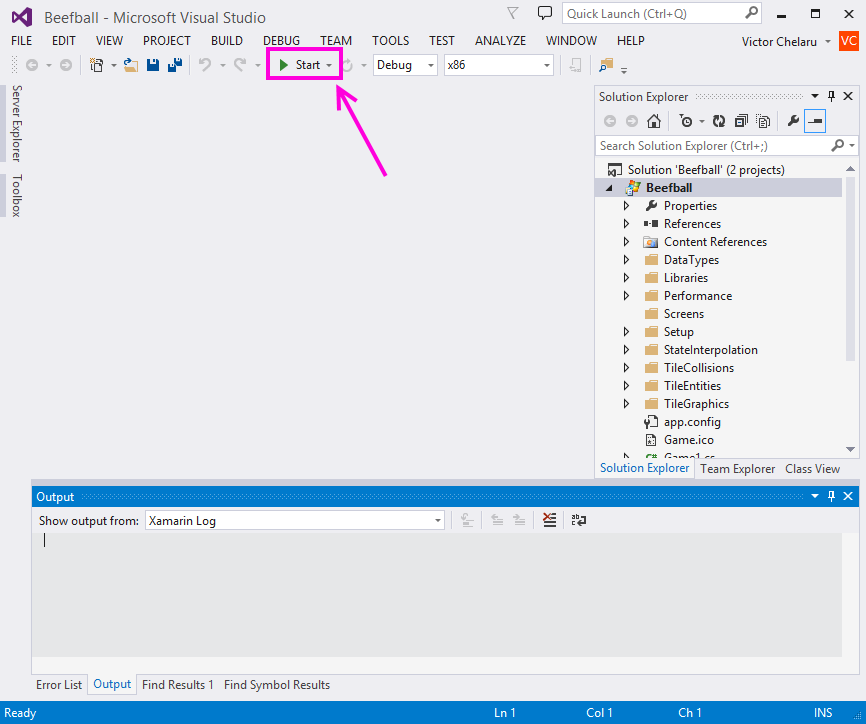
Task: Open project Properties using the wrench icon
Action: (x=793, y=121)
